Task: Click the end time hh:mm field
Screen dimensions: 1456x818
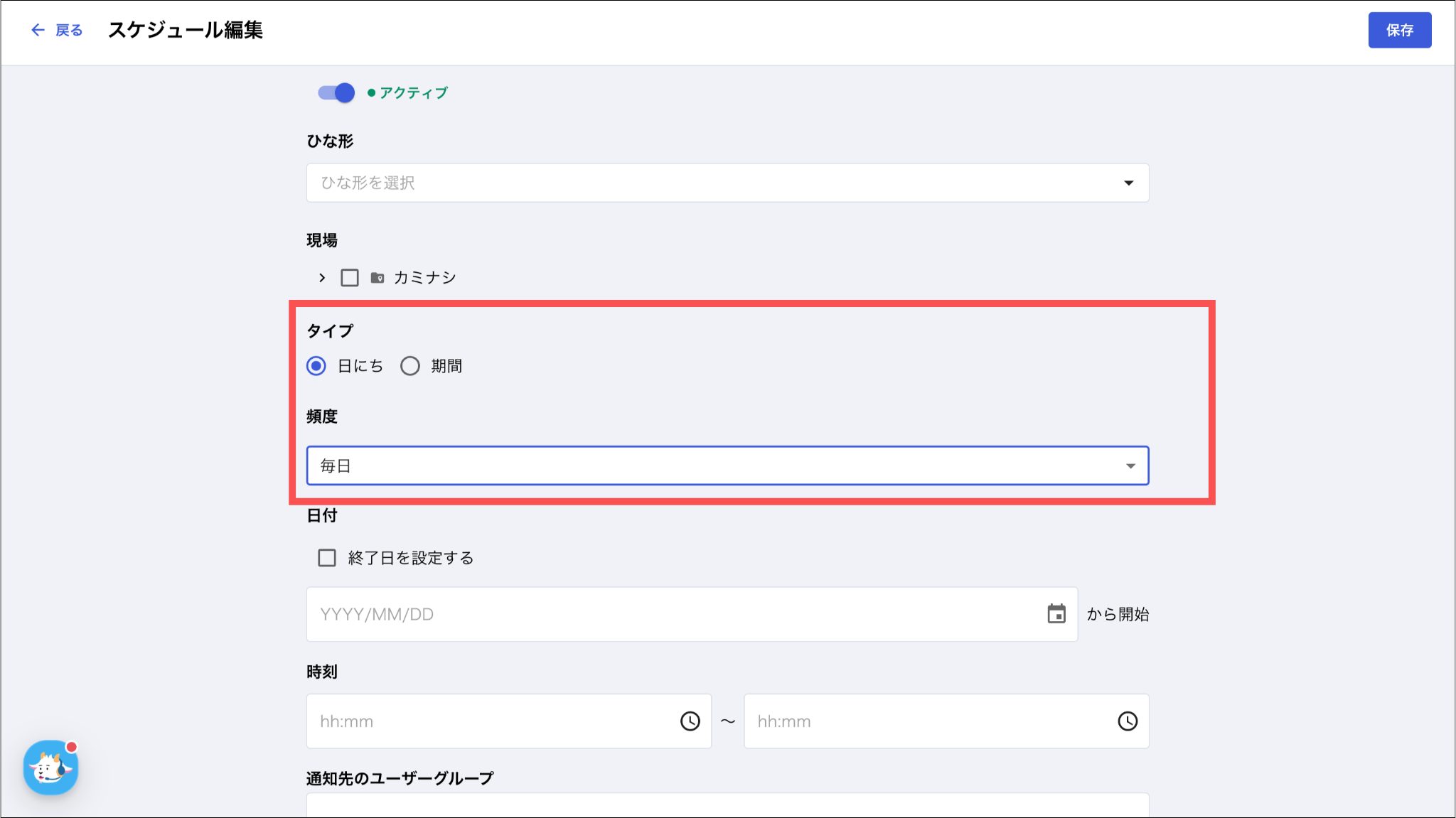Action: [x=946, y=721]
